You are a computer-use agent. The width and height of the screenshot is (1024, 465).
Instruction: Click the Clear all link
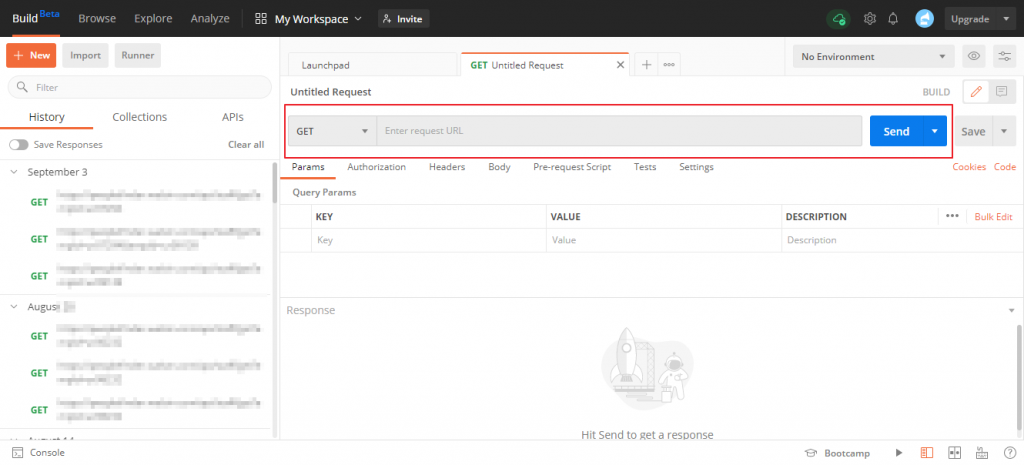[x=246, y=144]
